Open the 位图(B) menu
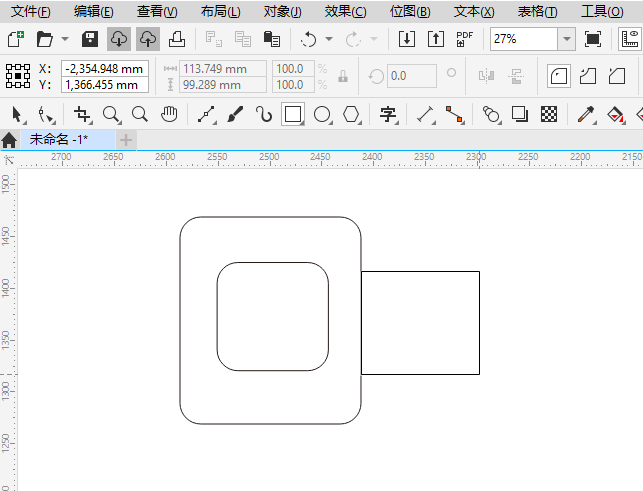This screenshot has width=643, height=491. pos(410,11)
